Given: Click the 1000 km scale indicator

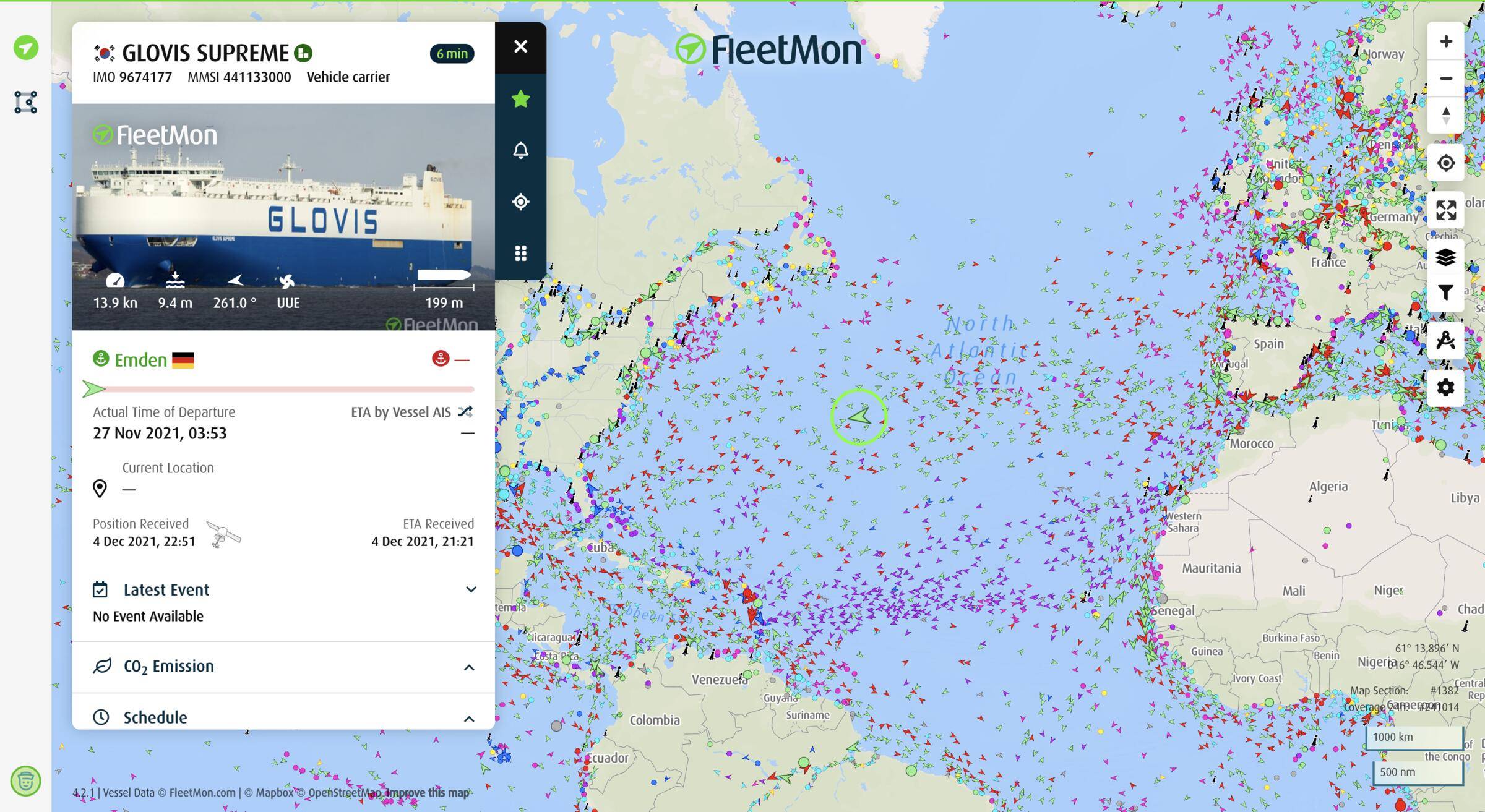Looking at the screenshot, I should (x=1414, y=737).
